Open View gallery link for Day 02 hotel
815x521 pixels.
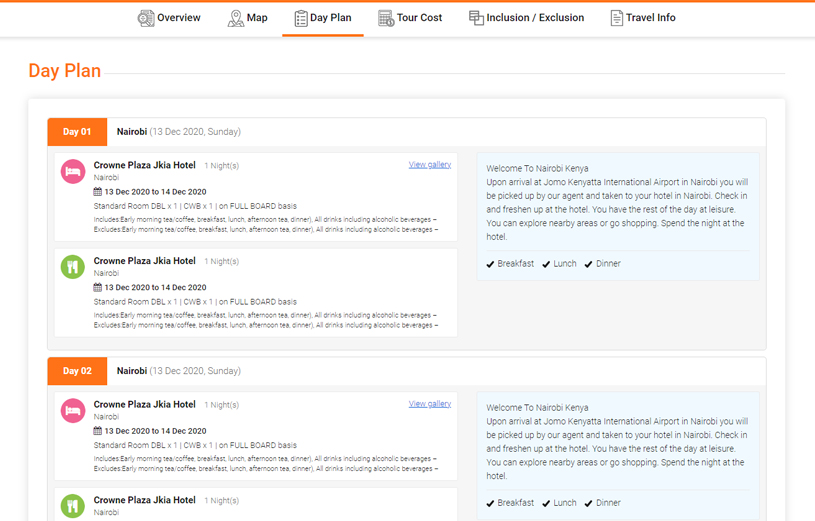[x=430, y=404]
